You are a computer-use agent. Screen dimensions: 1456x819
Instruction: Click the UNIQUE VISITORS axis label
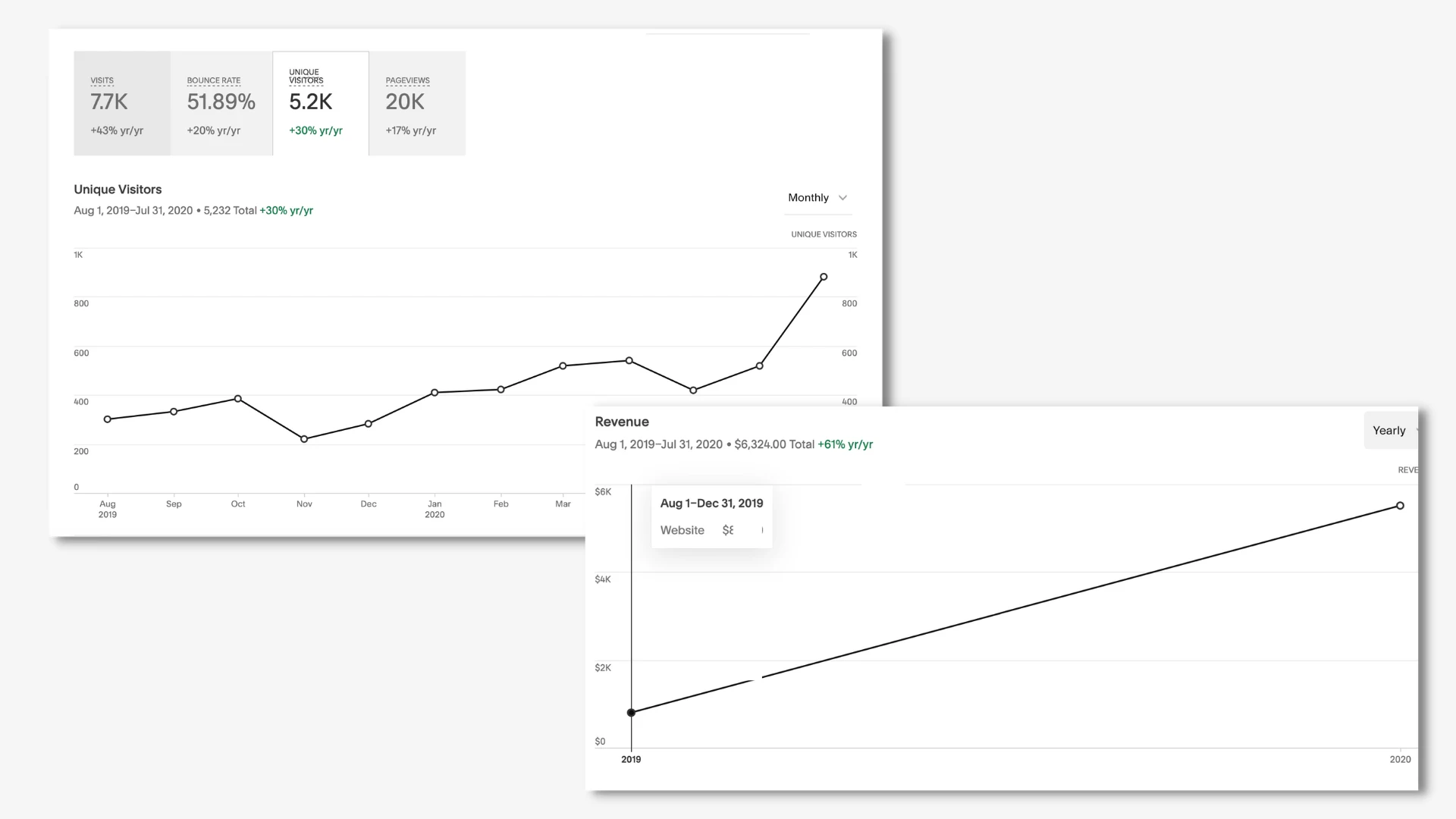pyautogui.click(x=824, y=234)
